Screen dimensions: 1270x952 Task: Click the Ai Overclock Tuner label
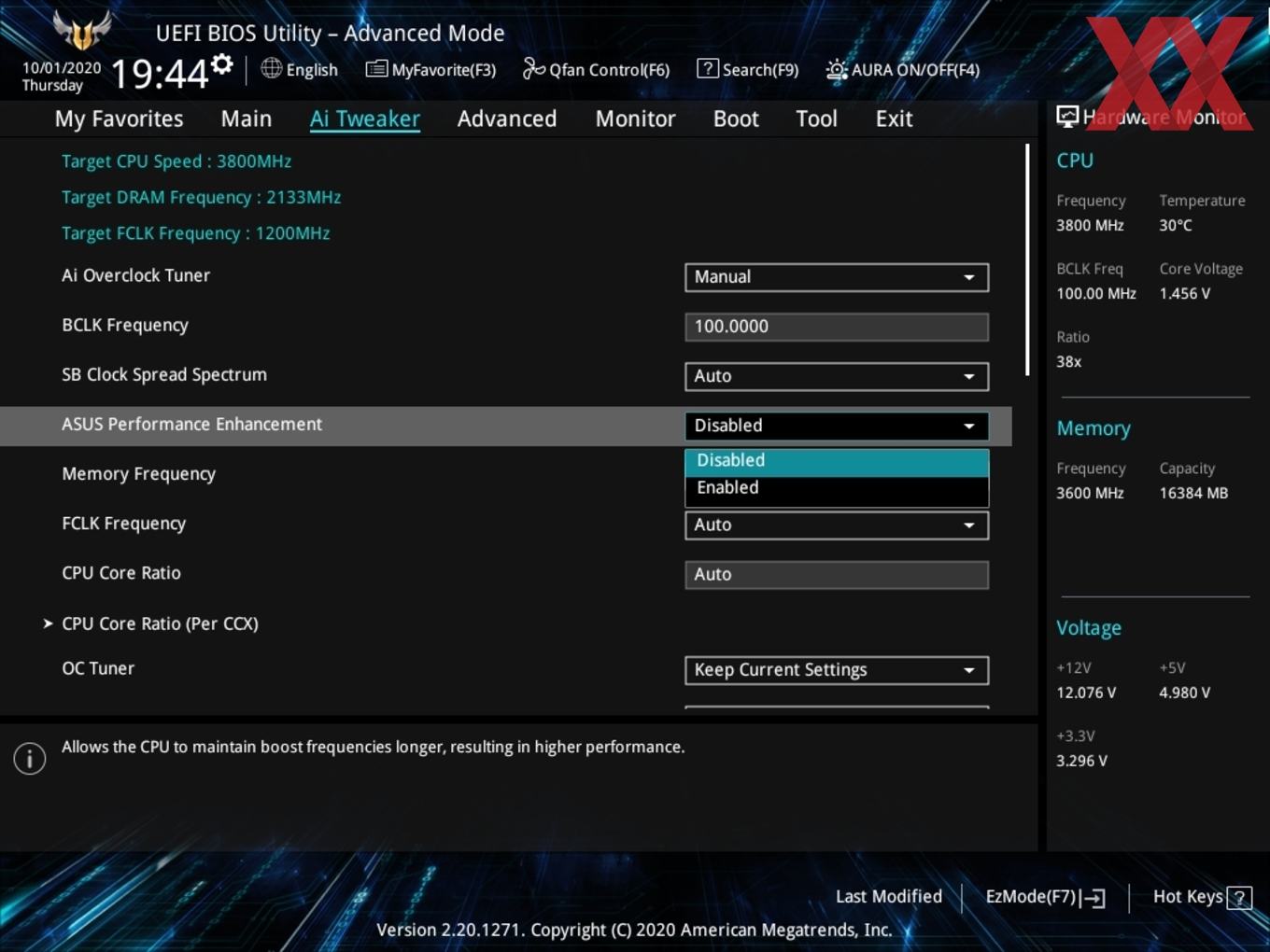pyautogui.click(x=135, y=275)
